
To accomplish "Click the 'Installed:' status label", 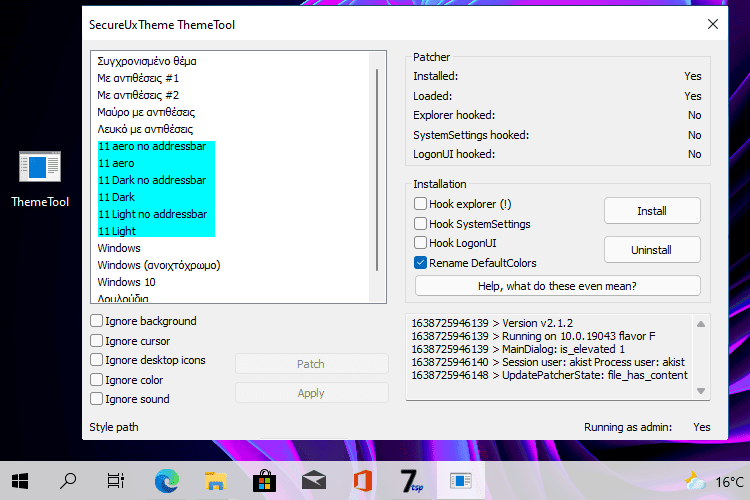I will 436,76.
